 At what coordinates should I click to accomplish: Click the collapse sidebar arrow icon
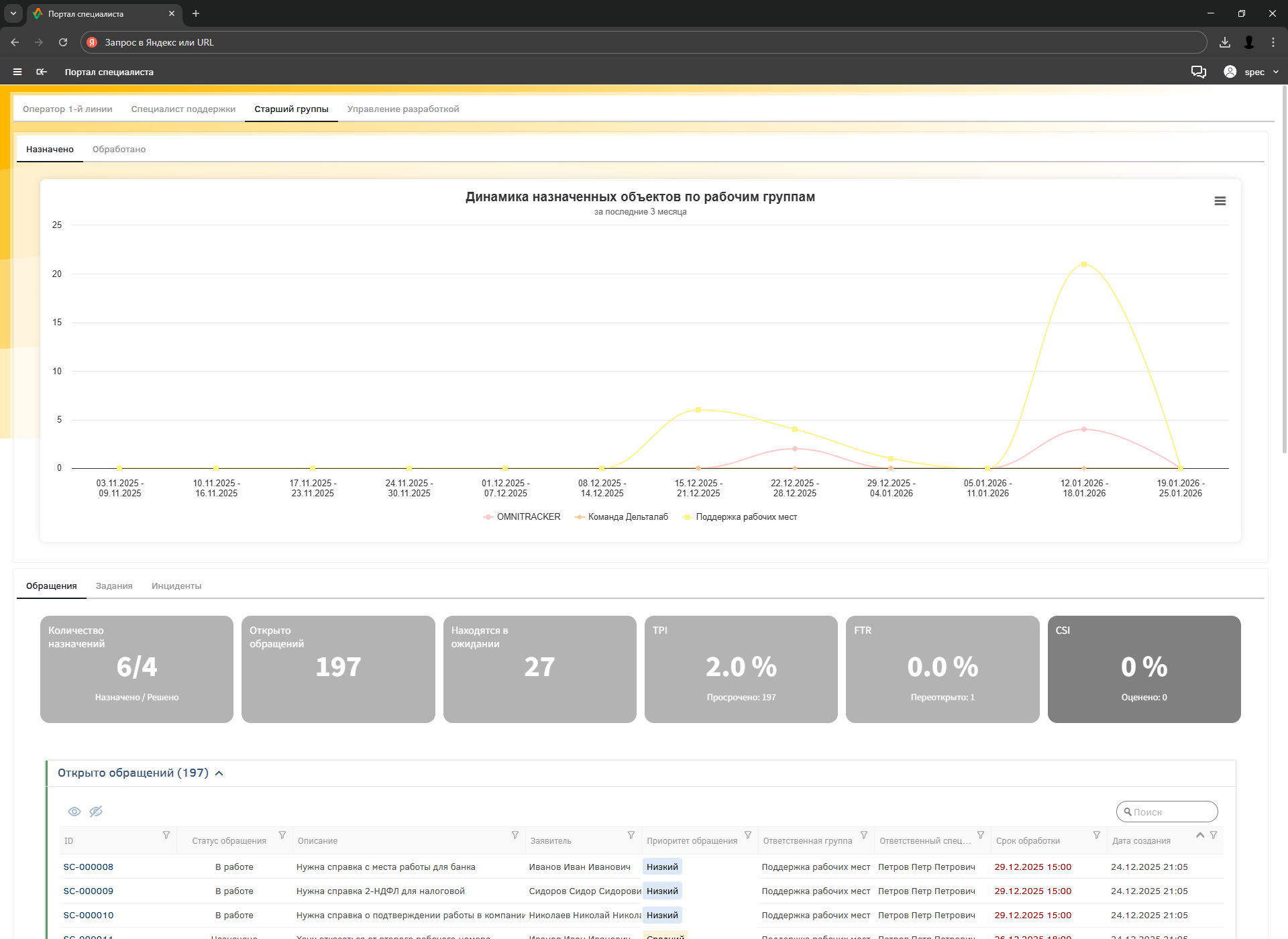pyautogui.click(x=42, y=72)
